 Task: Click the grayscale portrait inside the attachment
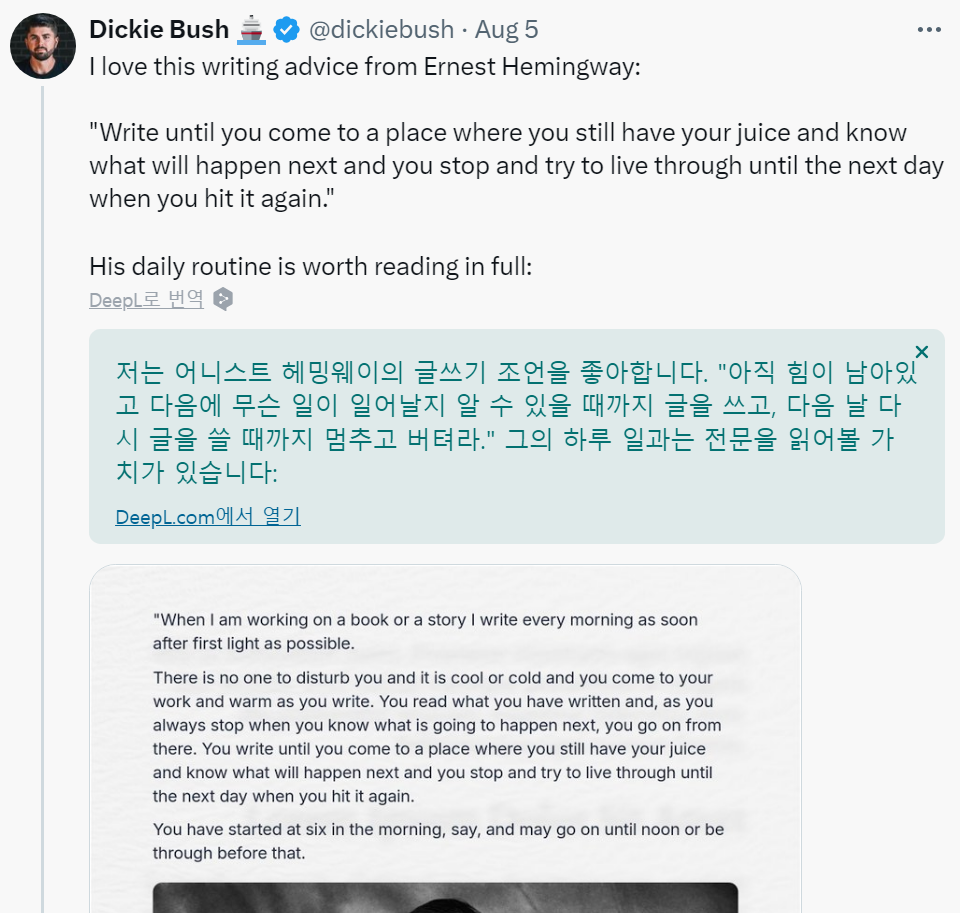click(447, 900)
